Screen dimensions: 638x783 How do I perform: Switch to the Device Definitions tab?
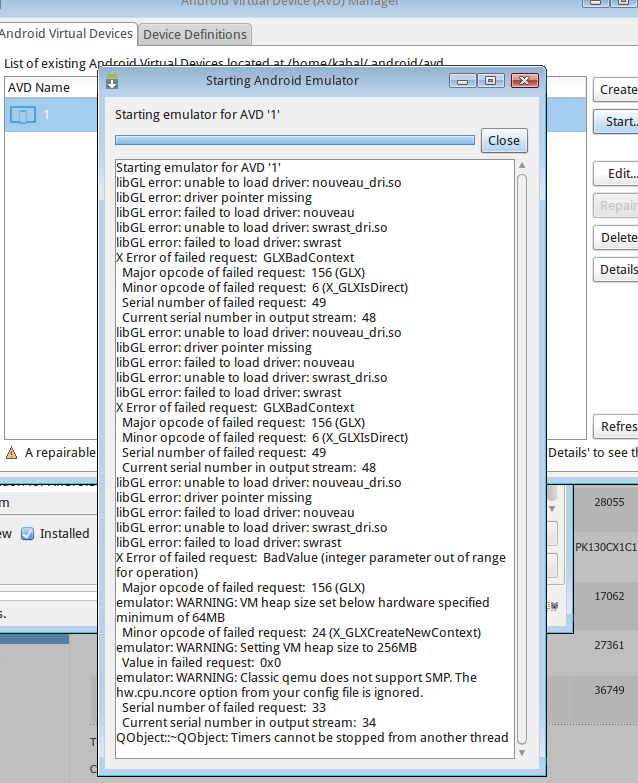195,34
